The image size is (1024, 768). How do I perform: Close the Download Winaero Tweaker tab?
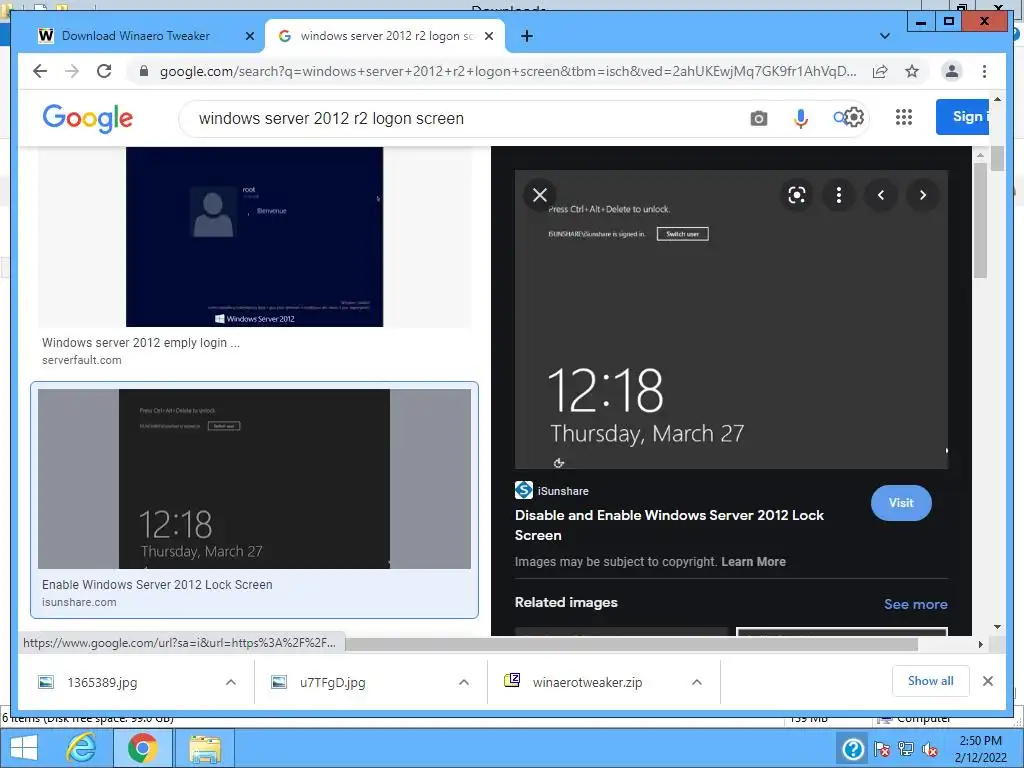tap(249, 37)
